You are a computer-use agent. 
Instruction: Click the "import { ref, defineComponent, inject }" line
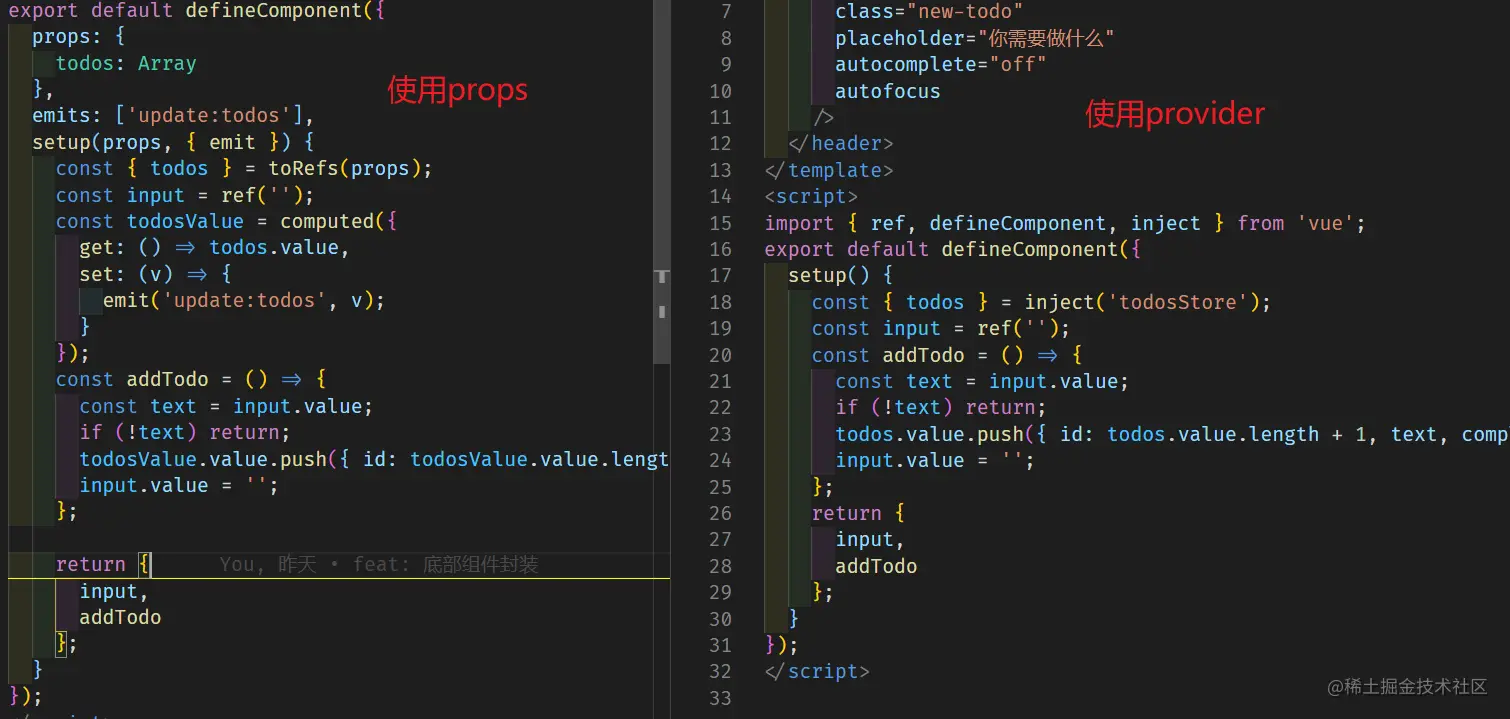1065,223
